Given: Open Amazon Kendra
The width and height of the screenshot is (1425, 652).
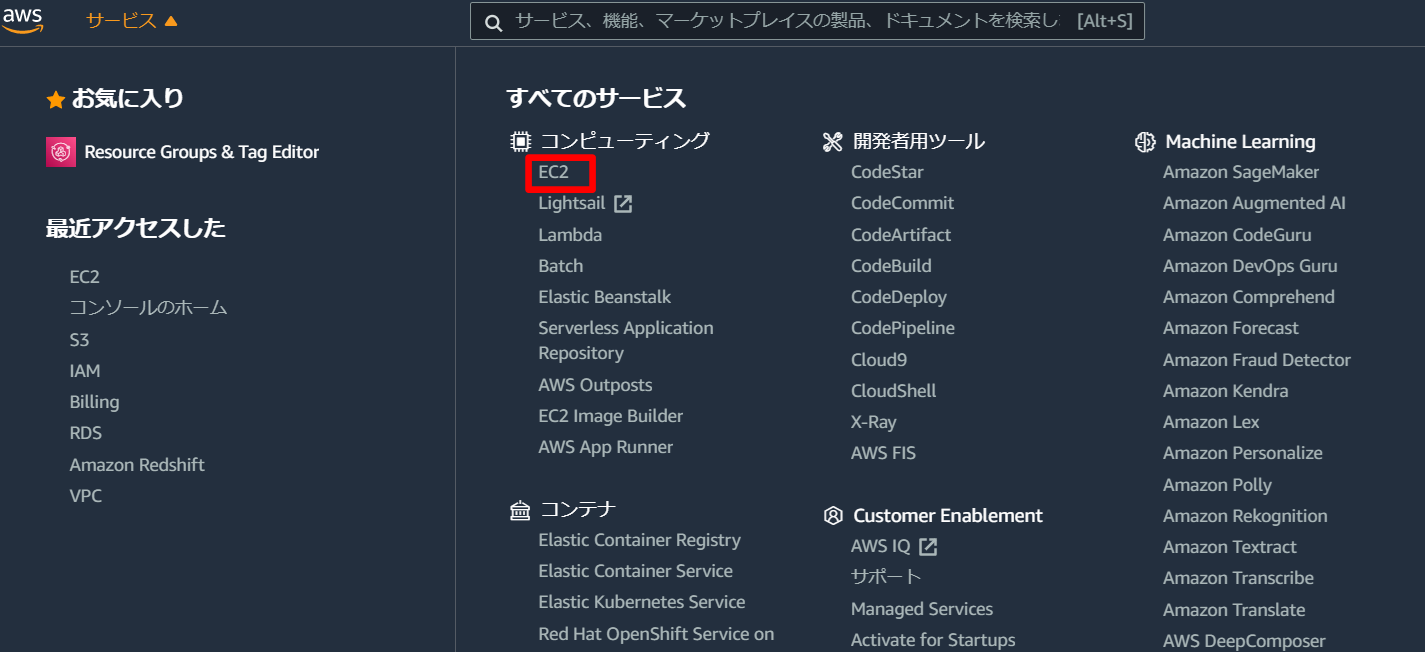Looking at the screenshot, I should (x=1226, y=391).
